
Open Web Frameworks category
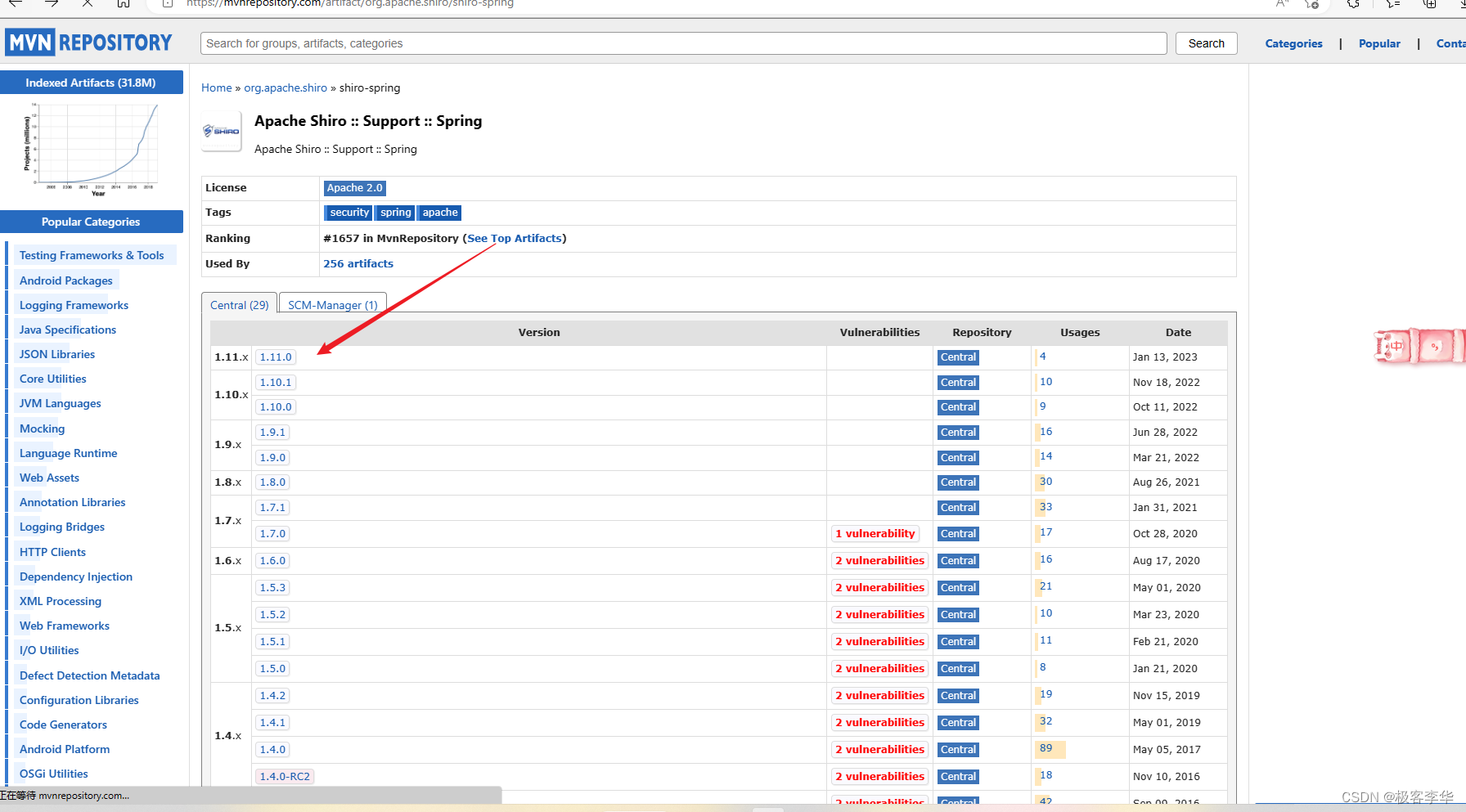(x=65, y=626)
